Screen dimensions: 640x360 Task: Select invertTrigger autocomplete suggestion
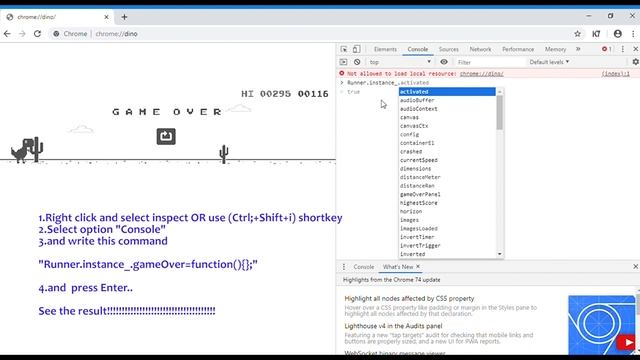(x=447, y=245)
